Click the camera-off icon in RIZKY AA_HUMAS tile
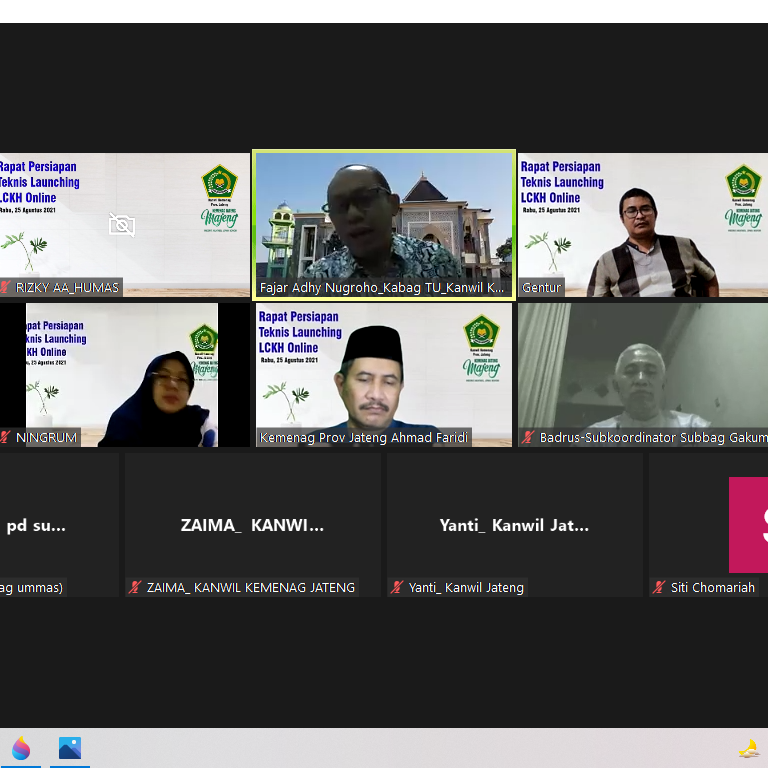This screenshot has width=768, height=768. coord(122,225)
